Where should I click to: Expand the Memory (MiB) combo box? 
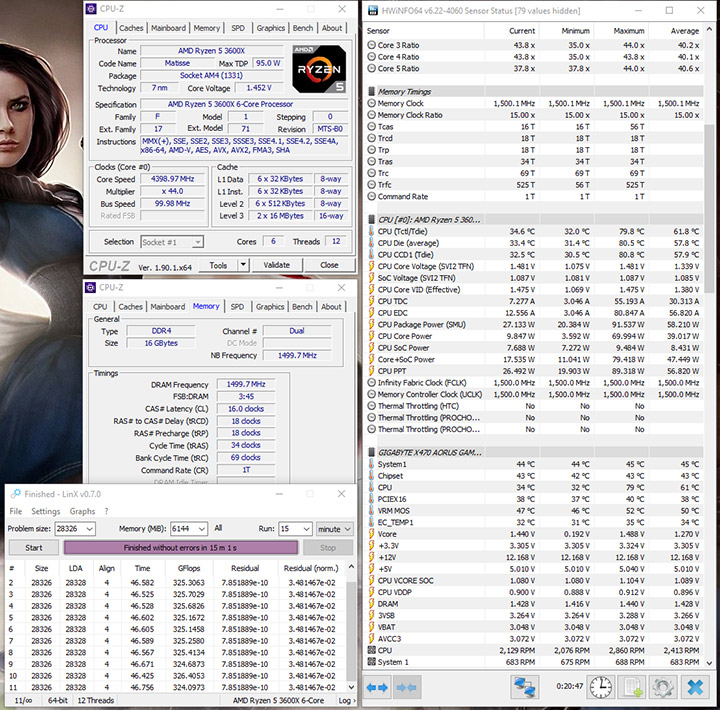204,528
